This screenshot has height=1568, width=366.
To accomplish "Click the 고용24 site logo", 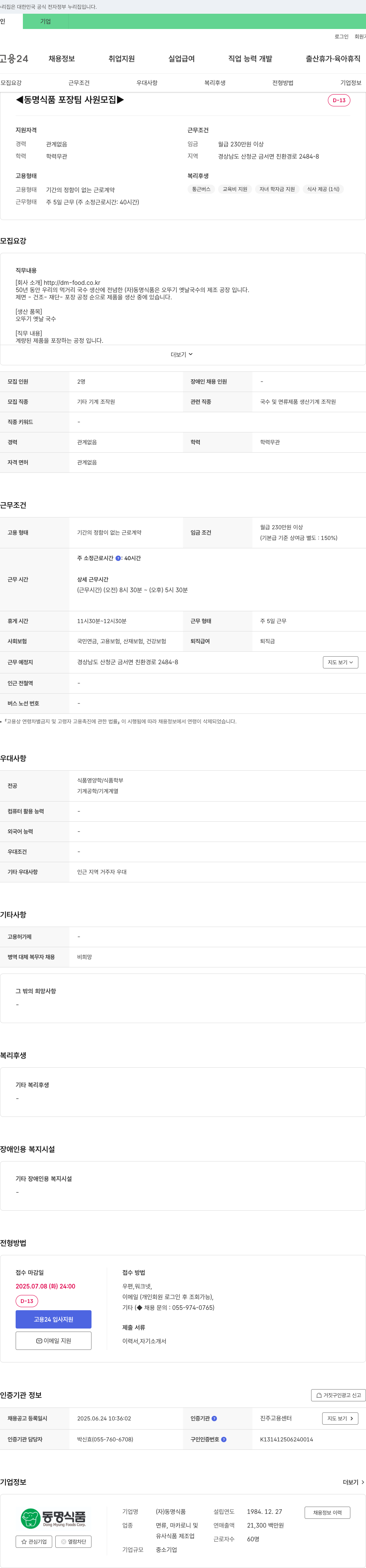I will 13,58.
